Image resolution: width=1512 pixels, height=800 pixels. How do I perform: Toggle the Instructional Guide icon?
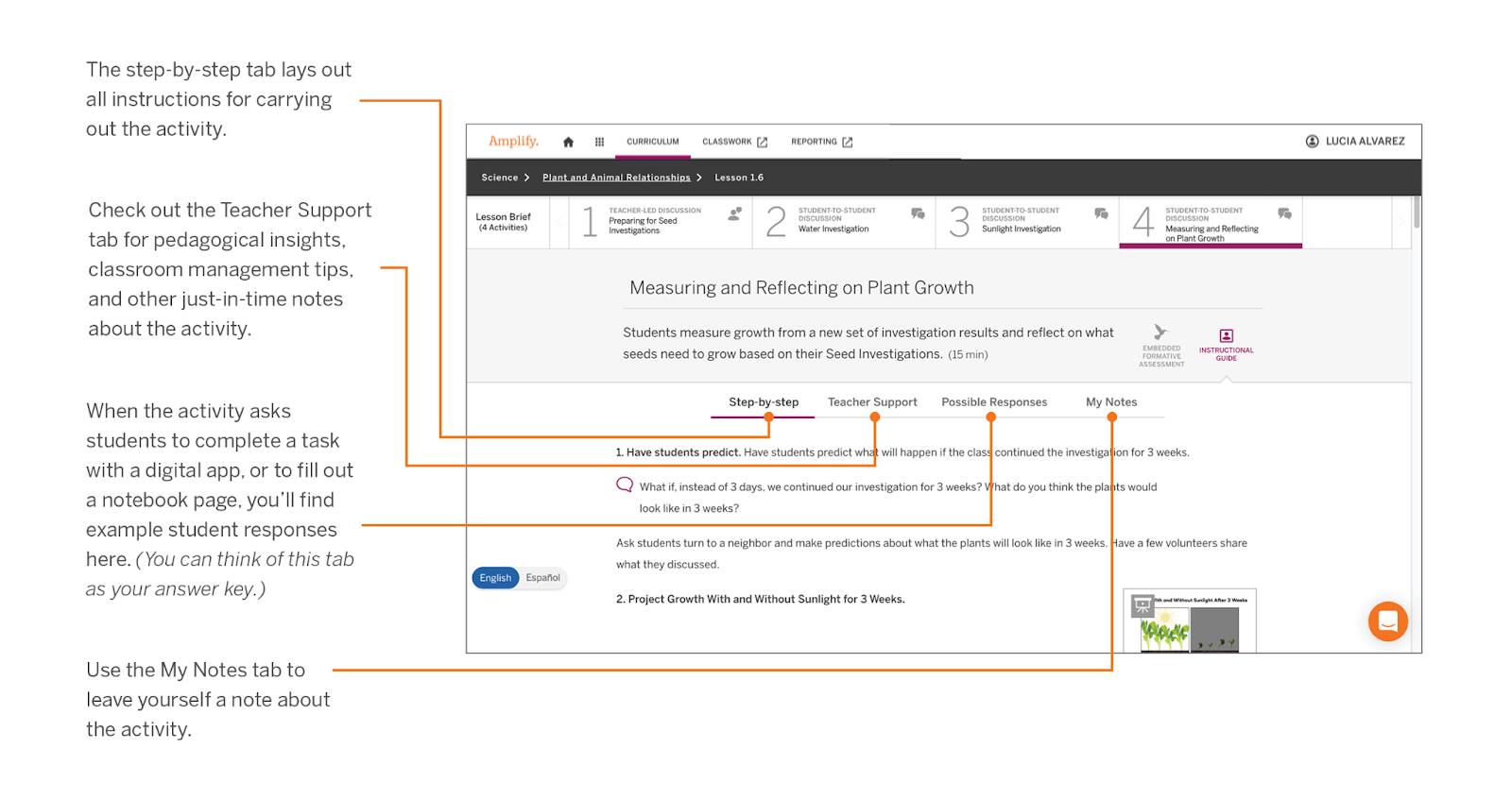click(x=1226, y=336)
